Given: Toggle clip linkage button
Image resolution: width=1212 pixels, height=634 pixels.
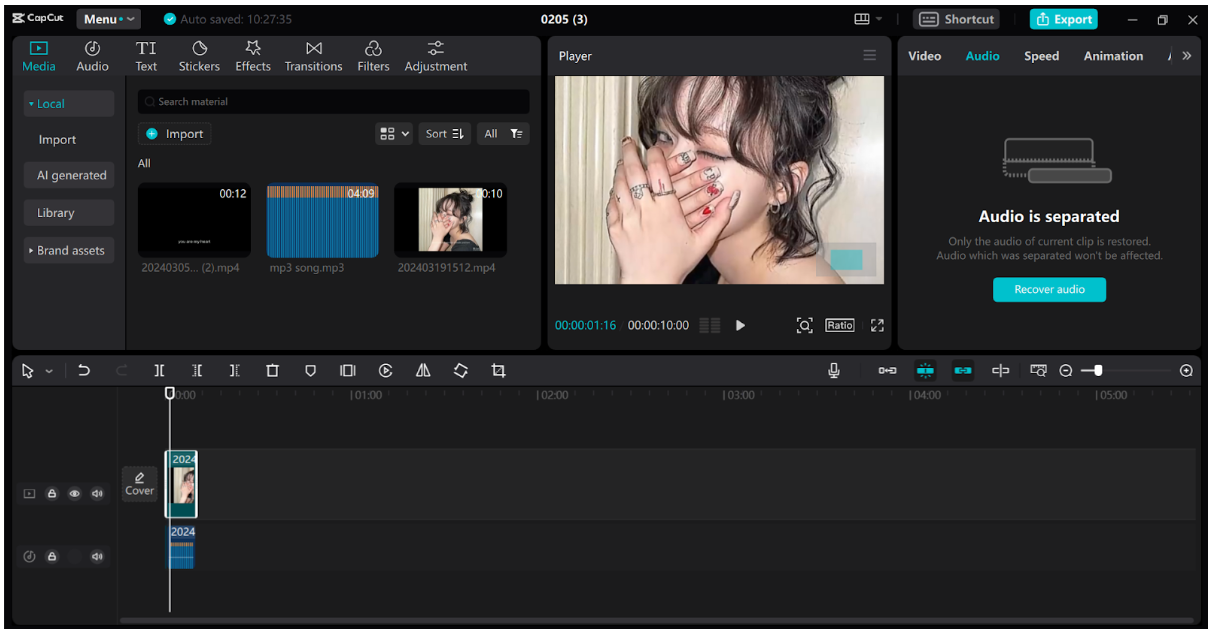Looking at the screenshot, I should [x=963, y=371].
